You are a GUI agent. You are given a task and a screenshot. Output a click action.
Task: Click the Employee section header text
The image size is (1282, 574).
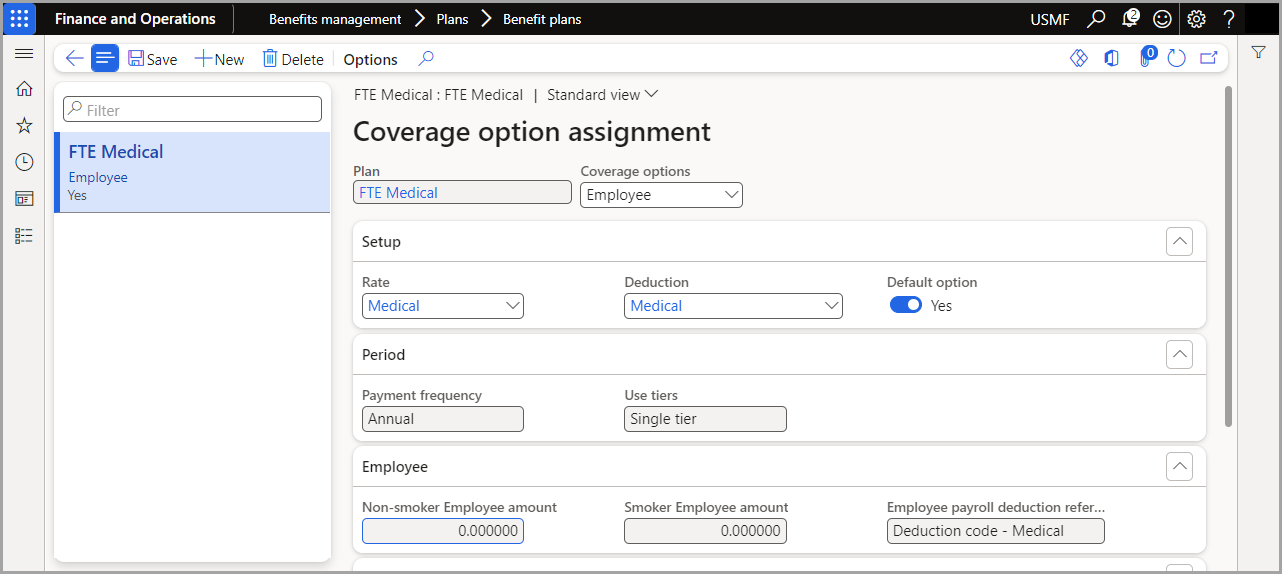[394, 466]
